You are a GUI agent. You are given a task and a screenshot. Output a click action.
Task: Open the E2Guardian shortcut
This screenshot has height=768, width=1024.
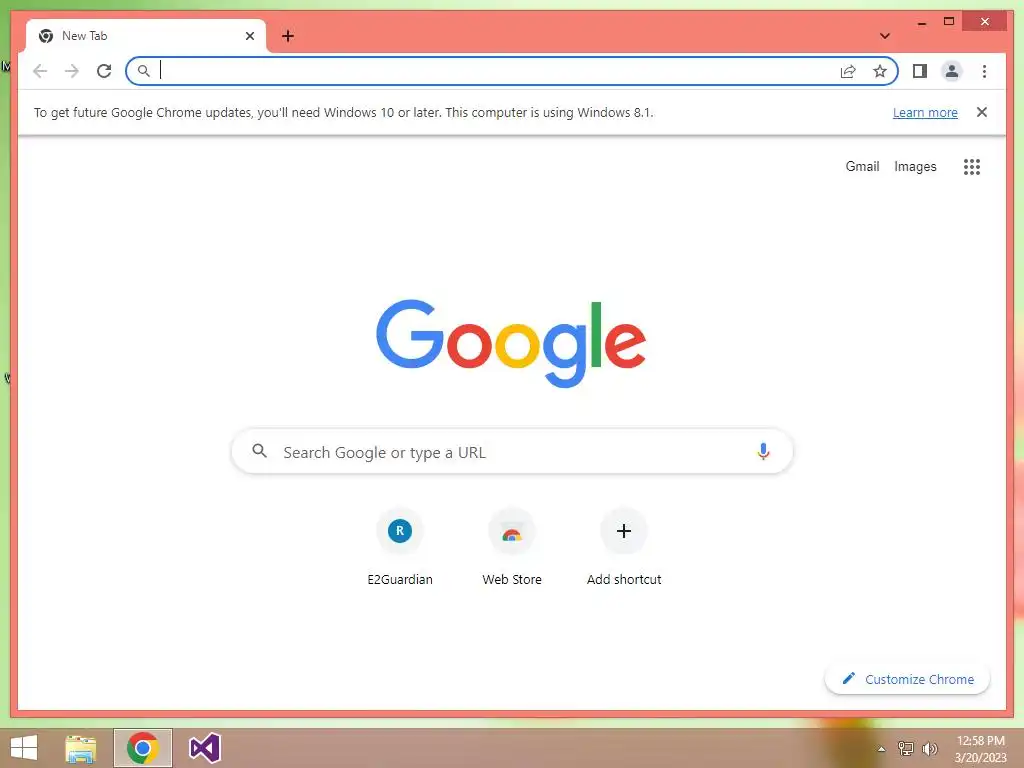point(400,547)
